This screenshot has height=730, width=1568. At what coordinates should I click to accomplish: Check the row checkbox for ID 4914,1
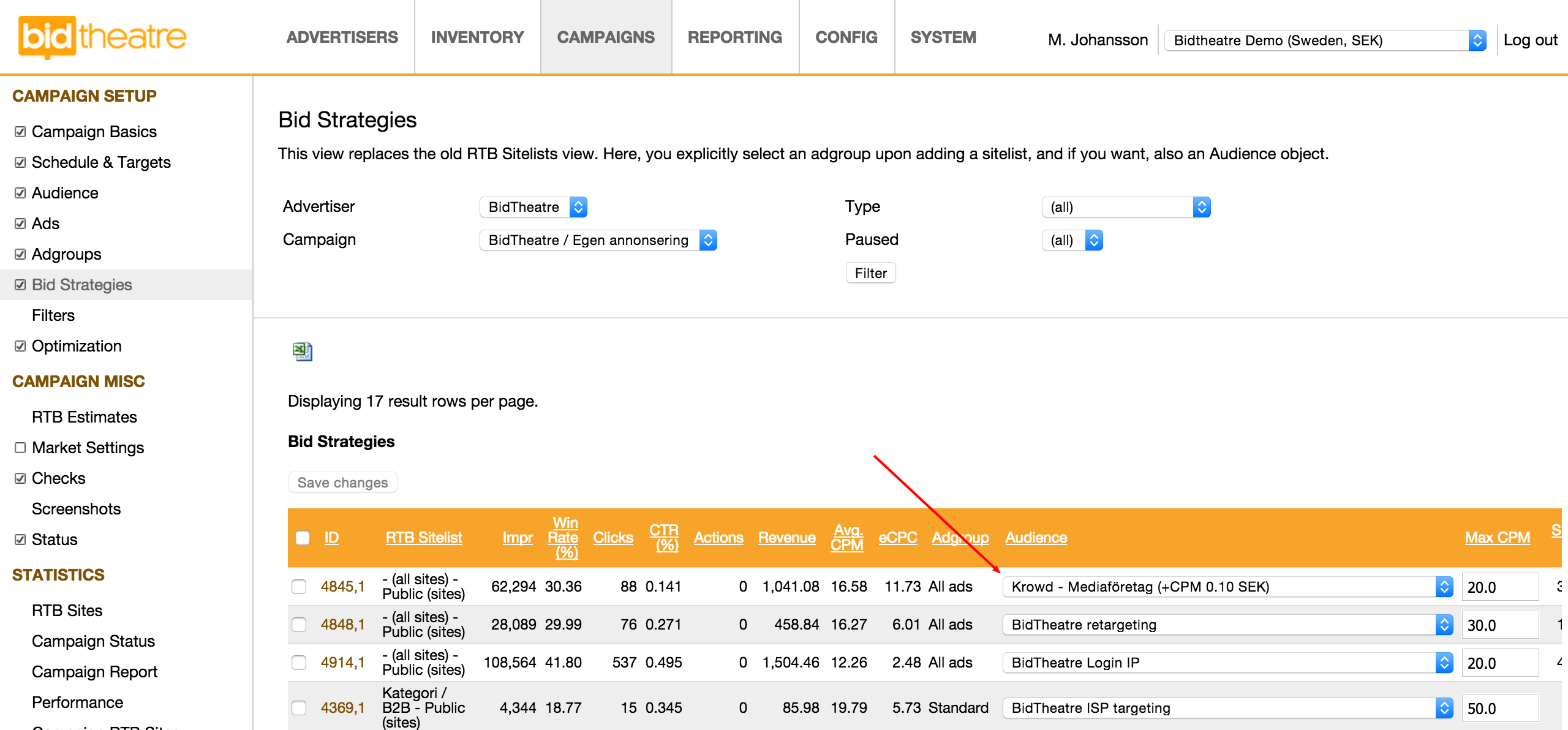tap(299, 663)
